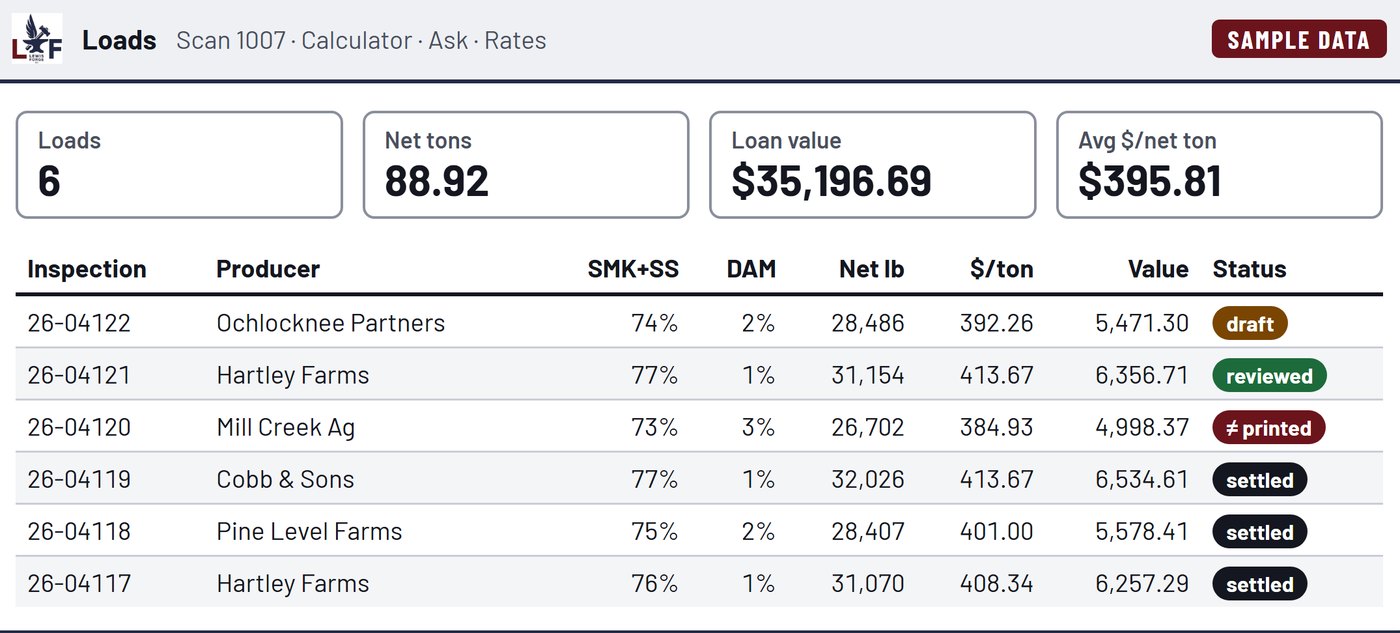Click the Lewis Forge eagle logo
The width and height of the screenshot is (1400, 633).
click(x=37, y=39)
